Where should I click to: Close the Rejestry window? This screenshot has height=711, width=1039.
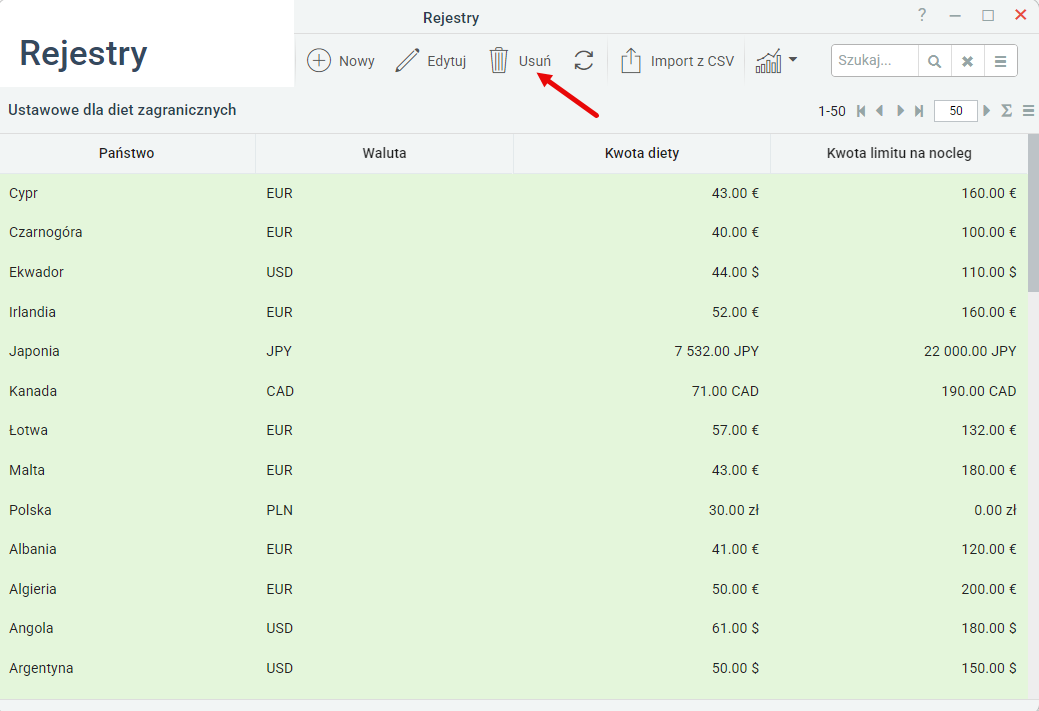click(1020, 15)
